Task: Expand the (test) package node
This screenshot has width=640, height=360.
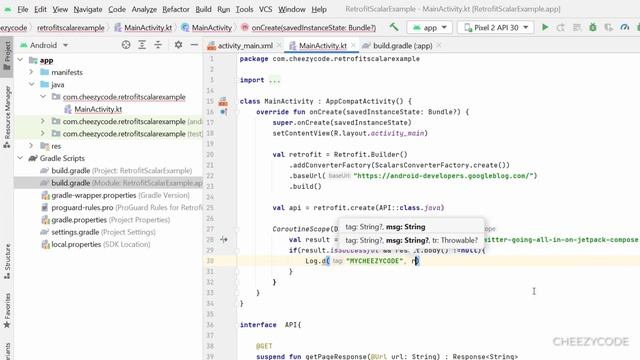Action: 43,133
